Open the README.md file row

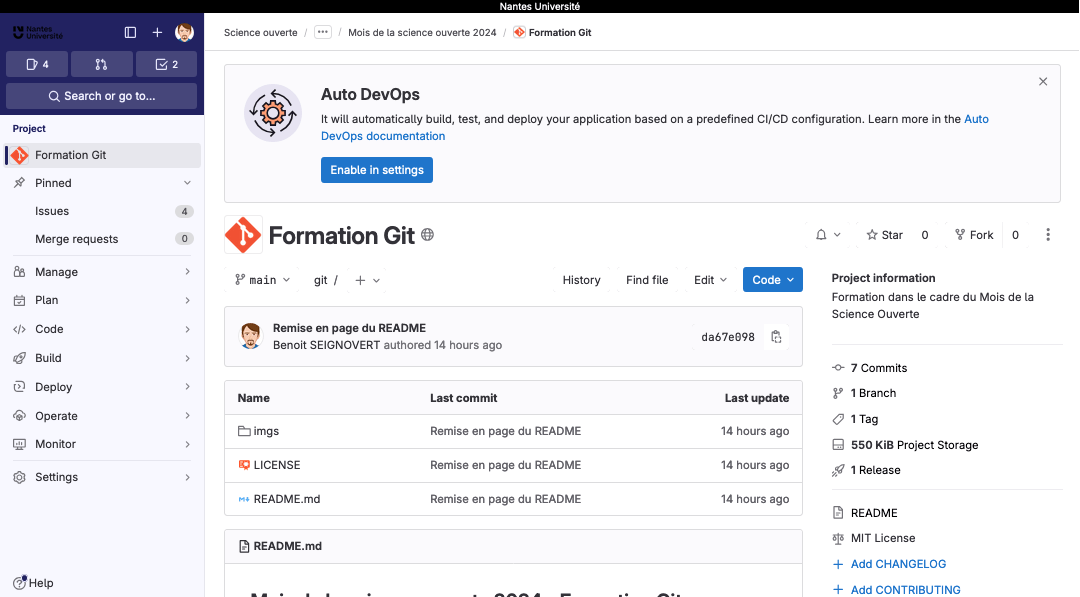(513, 499)
